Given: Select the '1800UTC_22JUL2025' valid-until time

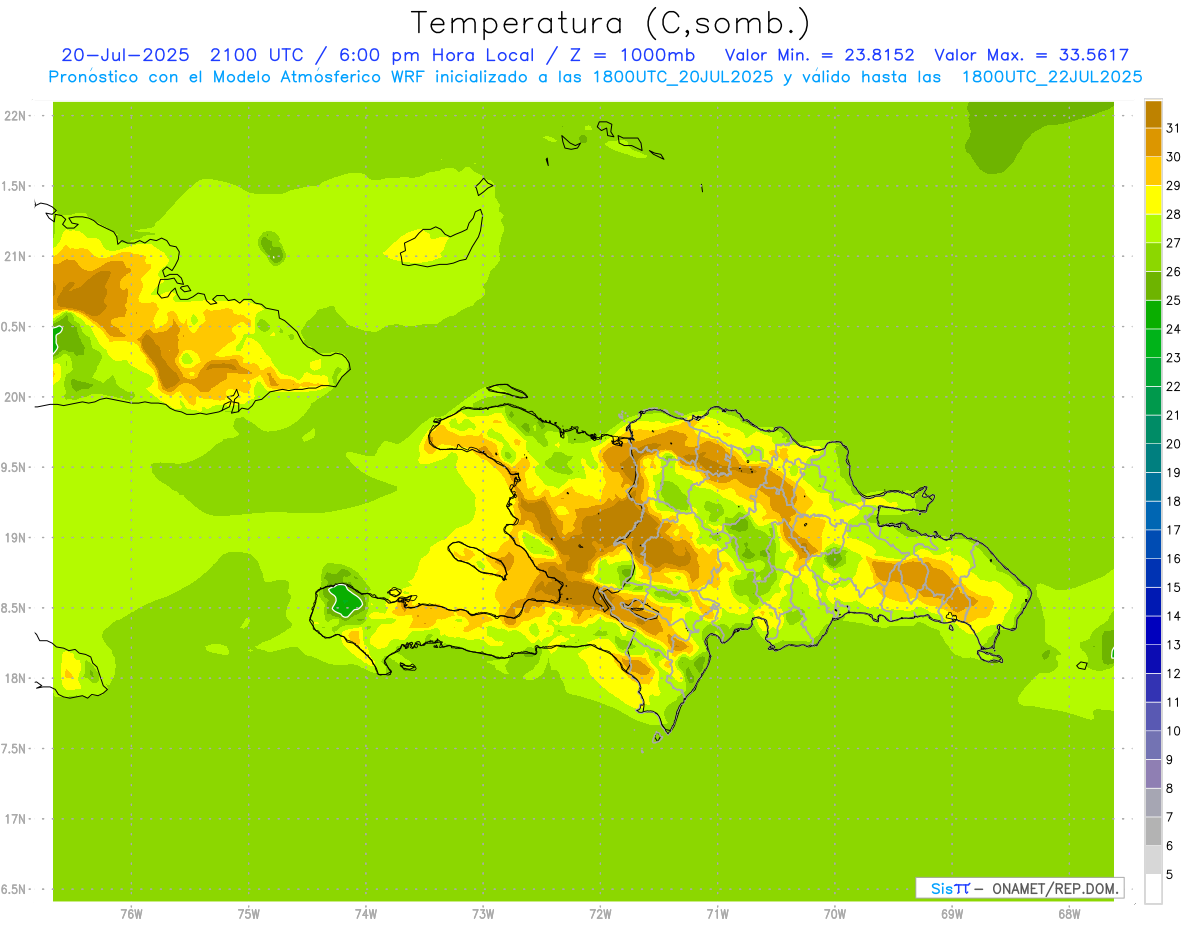Looking at the screenshot, I should tap(1052, 77).
